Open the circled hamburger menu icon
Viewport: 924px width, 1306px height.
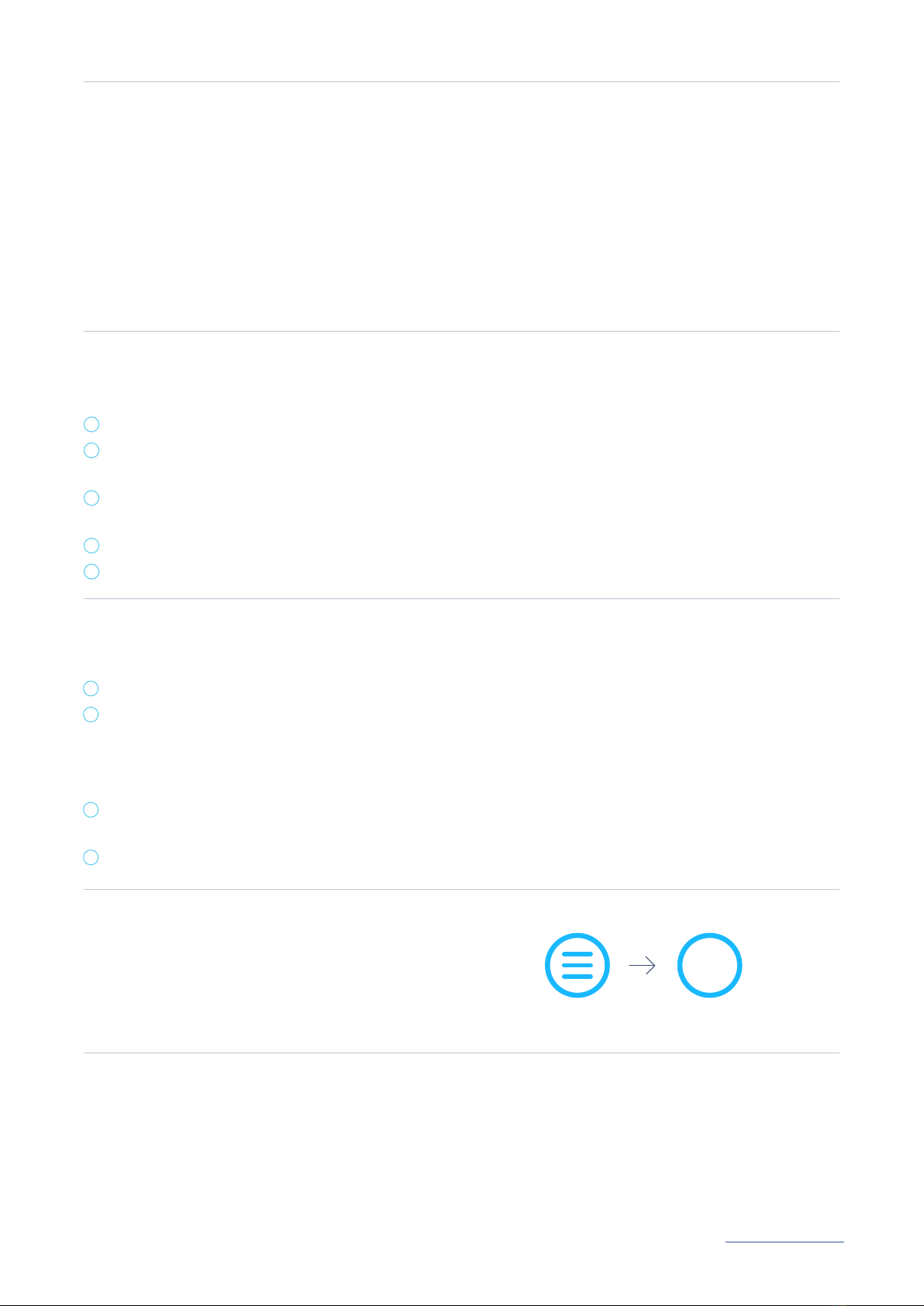577,965
